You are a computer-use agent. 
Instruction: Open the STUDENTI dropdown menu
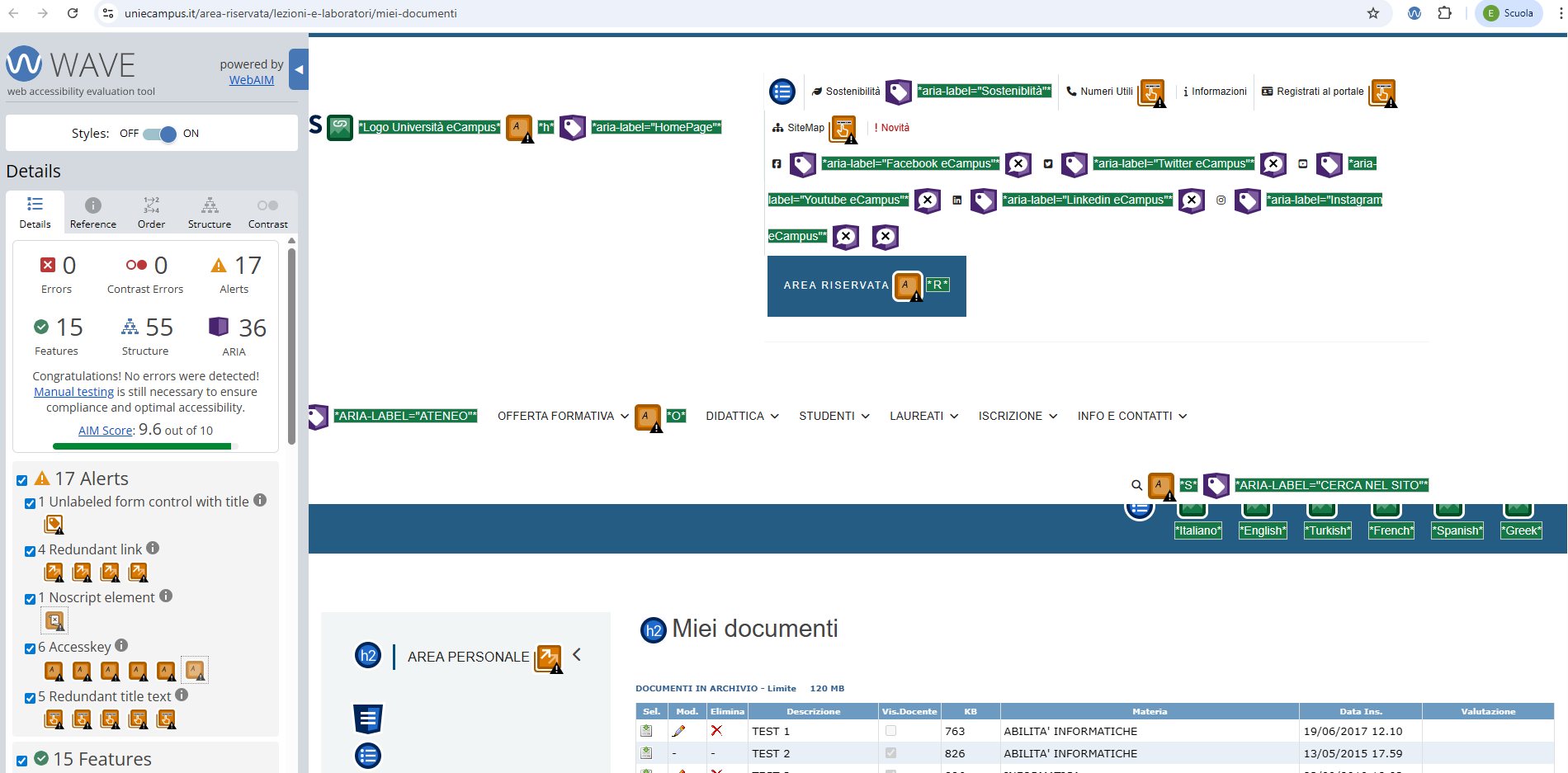834,417
